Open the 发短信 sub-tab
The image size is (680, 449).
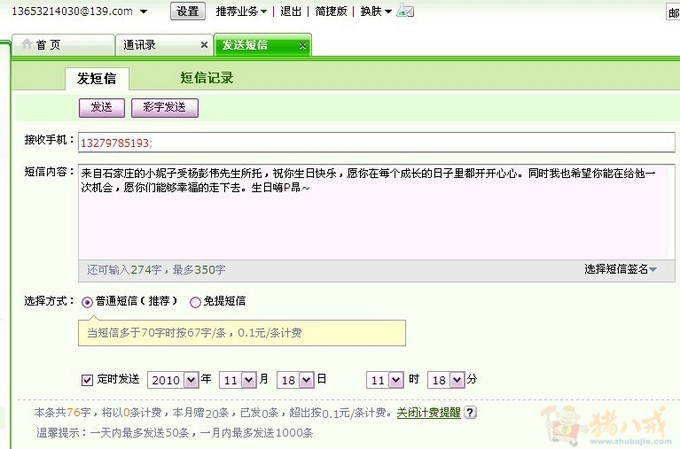pos(97,79)
